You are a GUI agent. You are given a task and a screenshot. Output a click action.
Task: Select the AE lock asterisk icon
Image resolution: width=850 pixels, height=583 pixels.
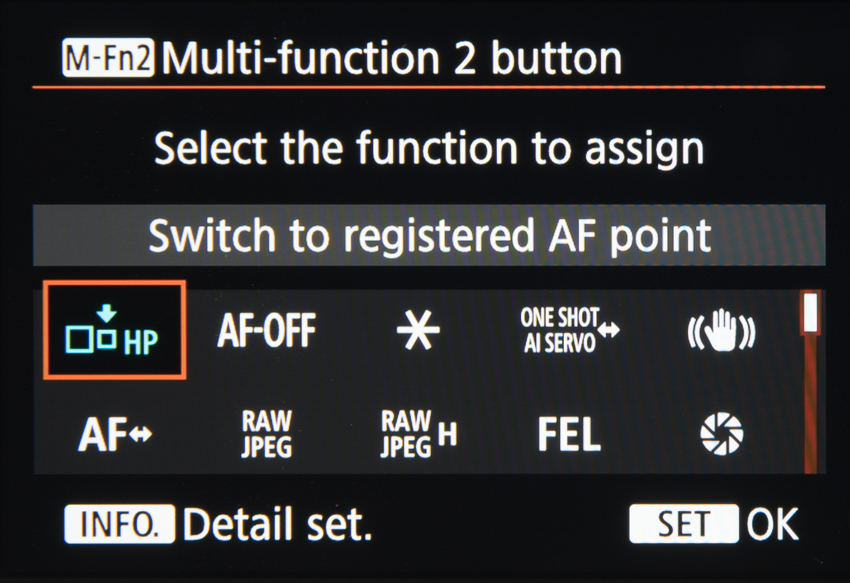[x=417, y=332]
